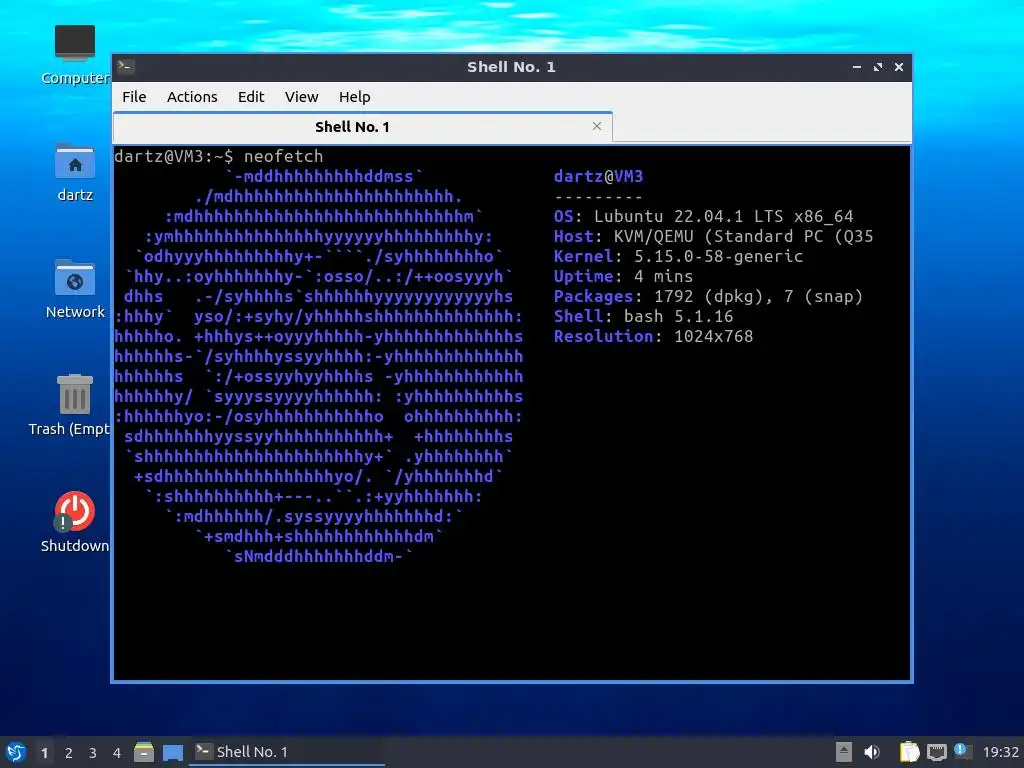
Task: Click Shell No. 1 taskbar entry
Action: coord(287,752)
